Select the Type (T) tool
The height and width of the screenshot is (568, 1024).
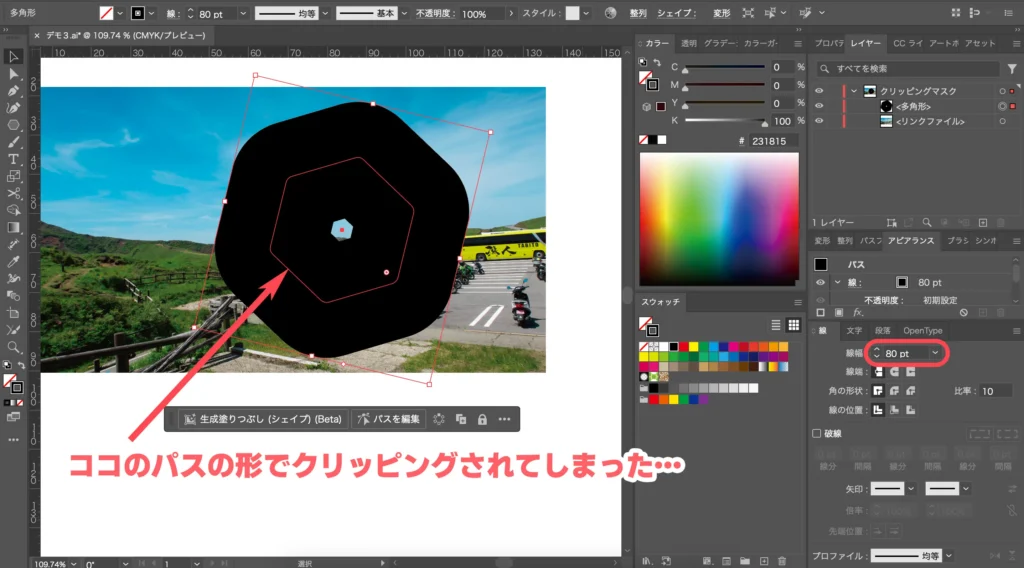13,159
